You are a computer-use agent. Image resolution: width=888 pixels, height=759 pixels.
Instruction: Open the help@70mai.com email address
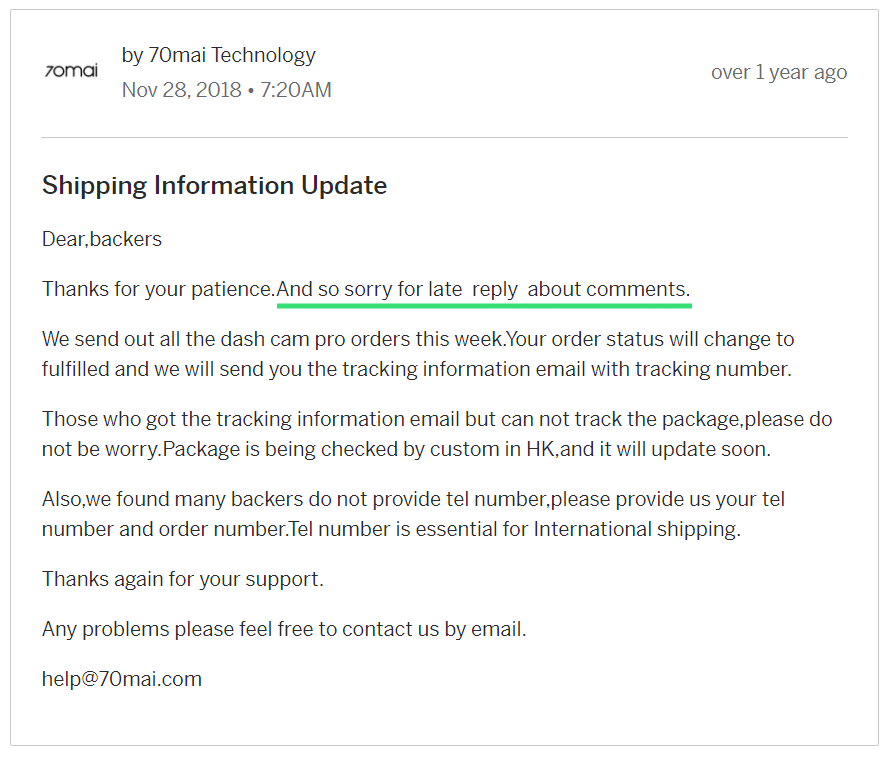[122, 679]
